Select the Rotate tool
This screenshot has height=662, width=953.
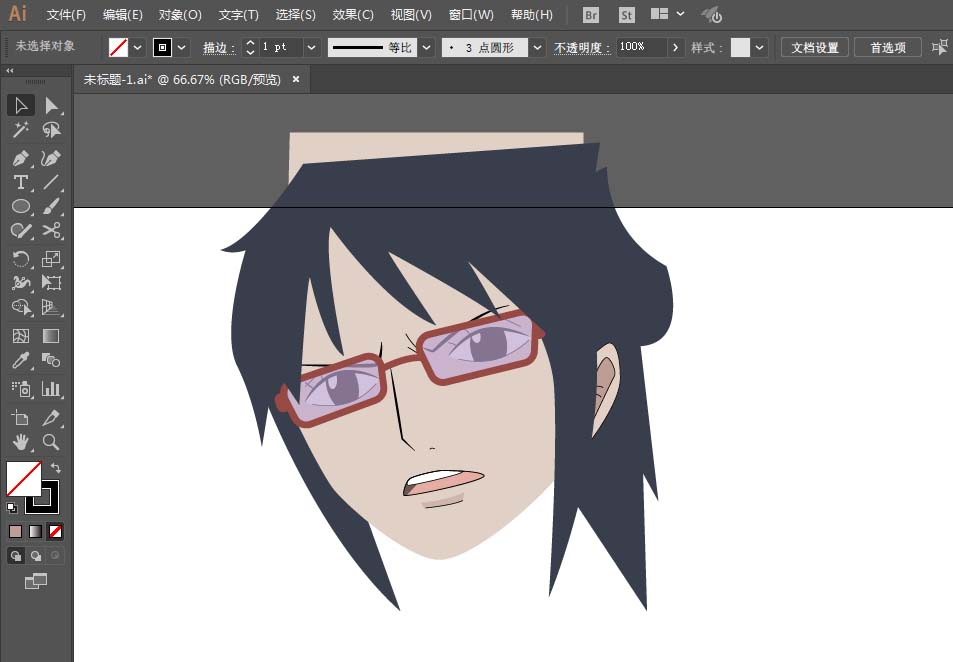coord(21,259)
